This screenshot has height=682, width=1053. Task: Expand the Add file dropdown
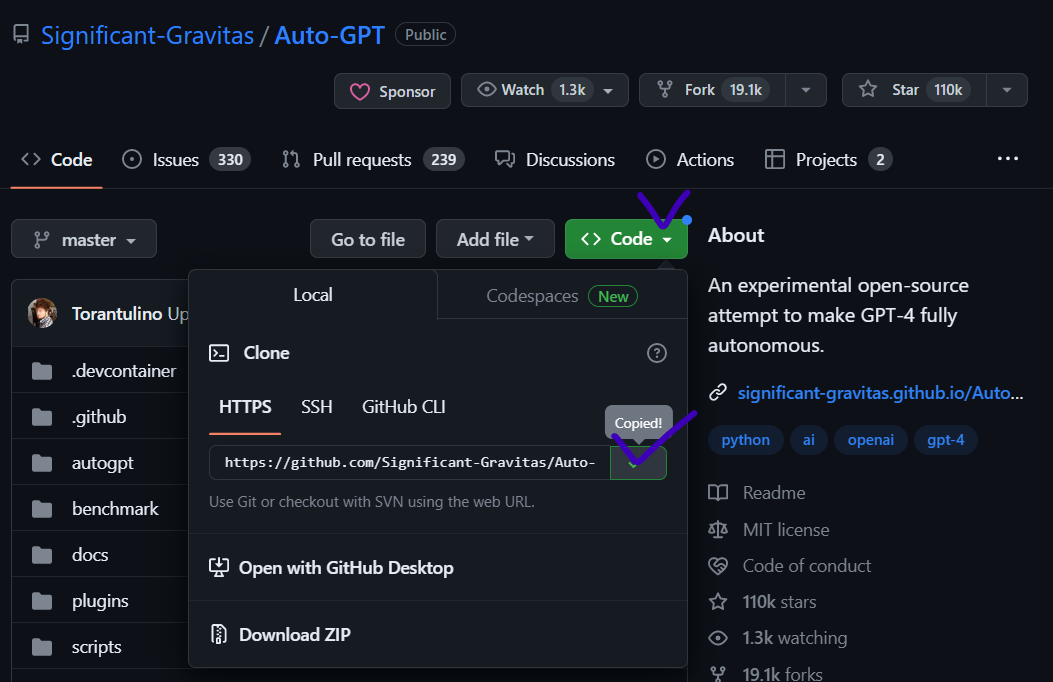496,239
